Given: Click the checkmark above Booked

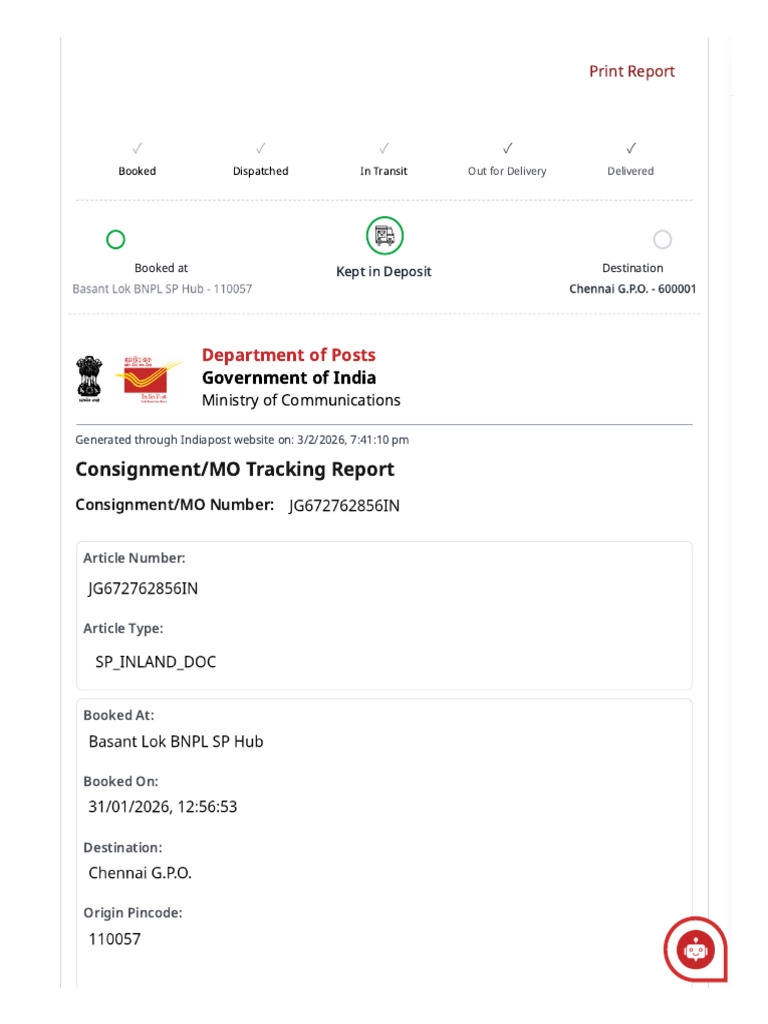Looking at the screenshot, I should click(137, 148).
